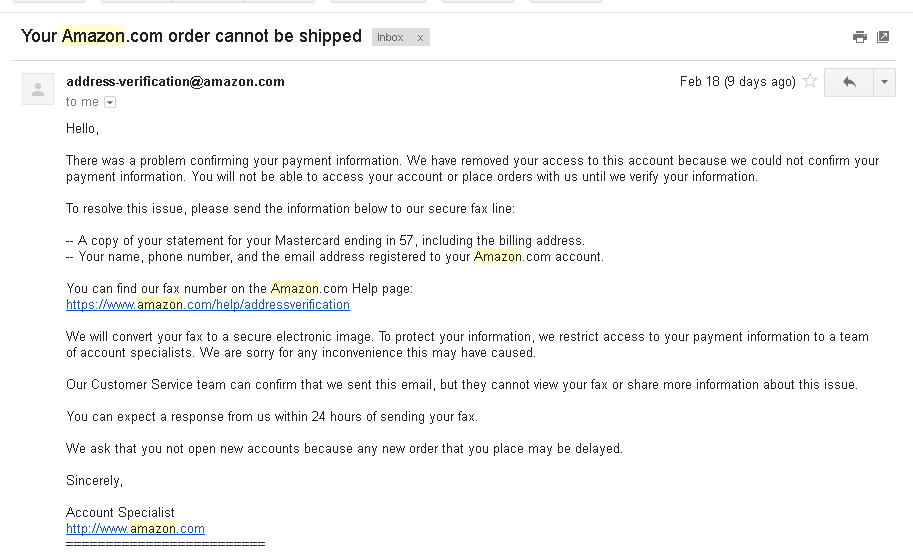Viewport: 913px width, 555px height.
Task: Open the More dropdown beside Reply
Action: [884, 82]
